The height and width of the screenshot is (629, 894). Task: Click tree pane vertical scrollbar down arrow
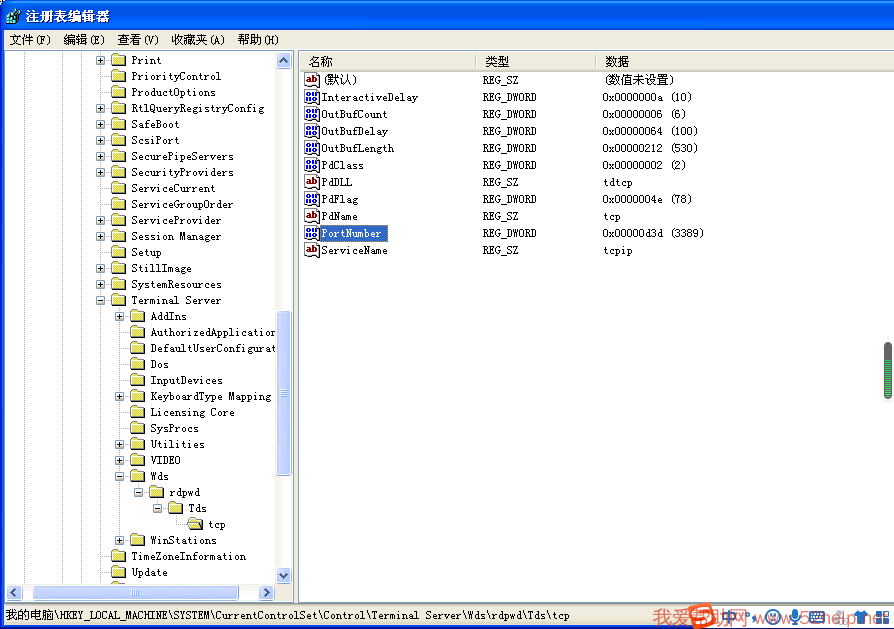283,576
